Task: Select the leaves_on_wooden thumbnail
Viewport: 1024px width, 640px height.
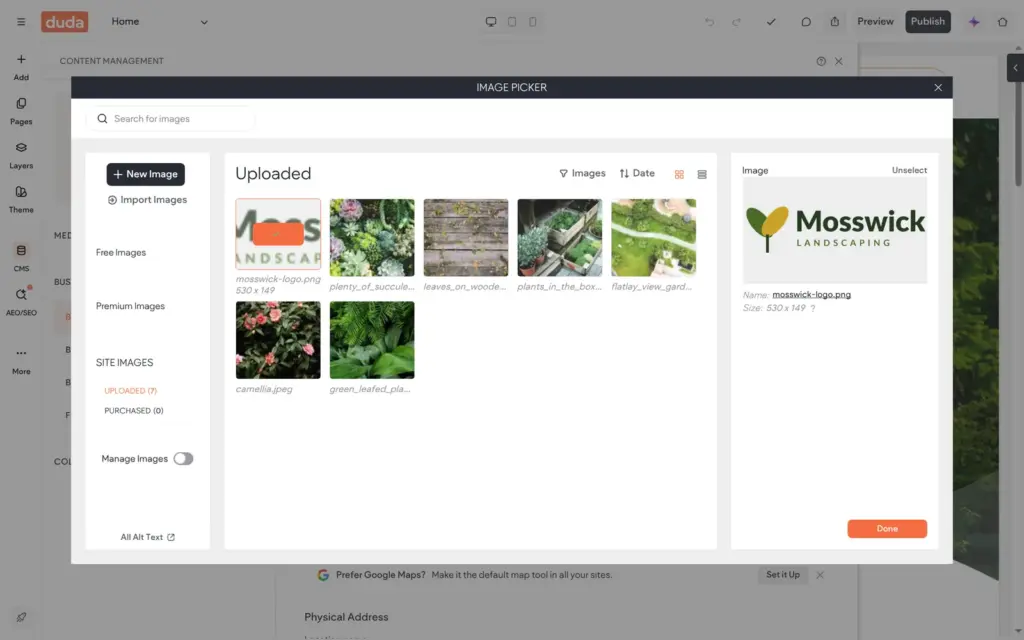Action: 466,238
